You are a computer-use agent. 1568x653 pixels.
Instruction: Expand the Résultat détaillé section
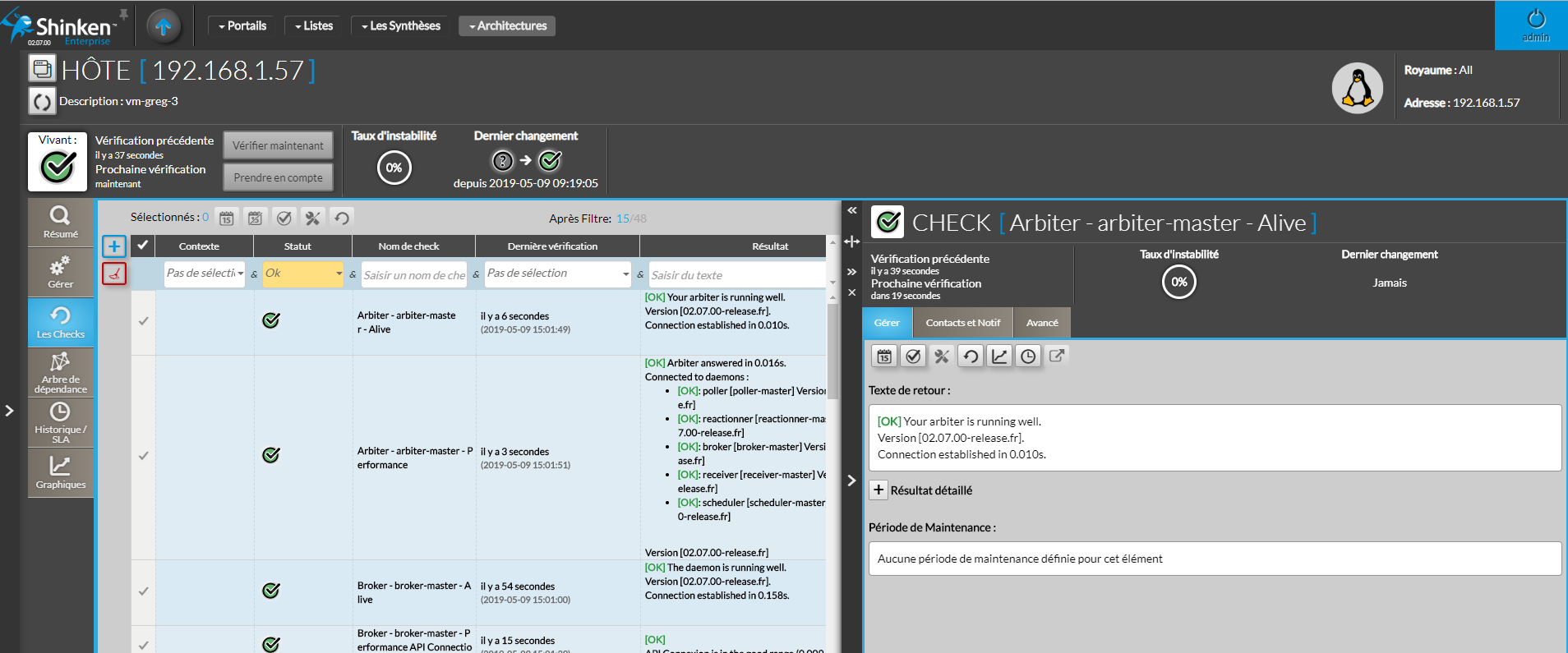point(879,490)
